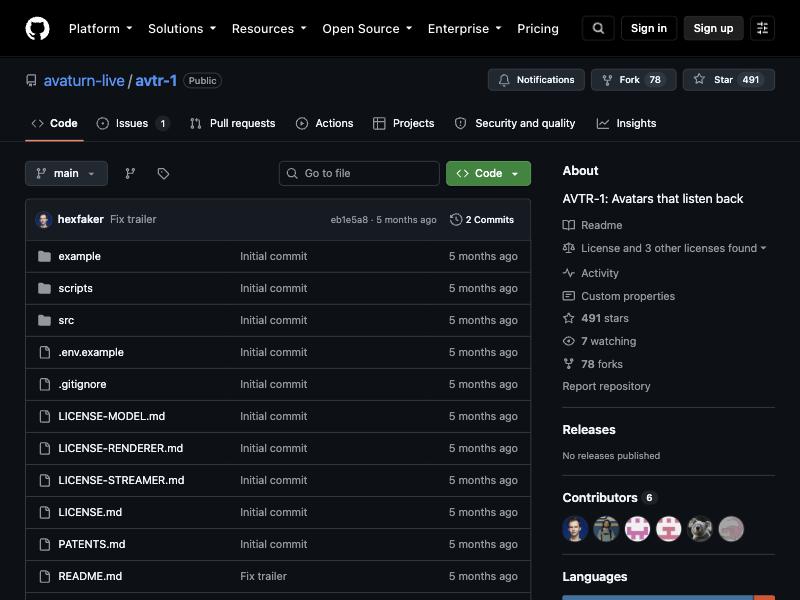The width and height of the screenshot is (800, 600).
Task: Click the Sign up button
Action: tap(713, 28)
